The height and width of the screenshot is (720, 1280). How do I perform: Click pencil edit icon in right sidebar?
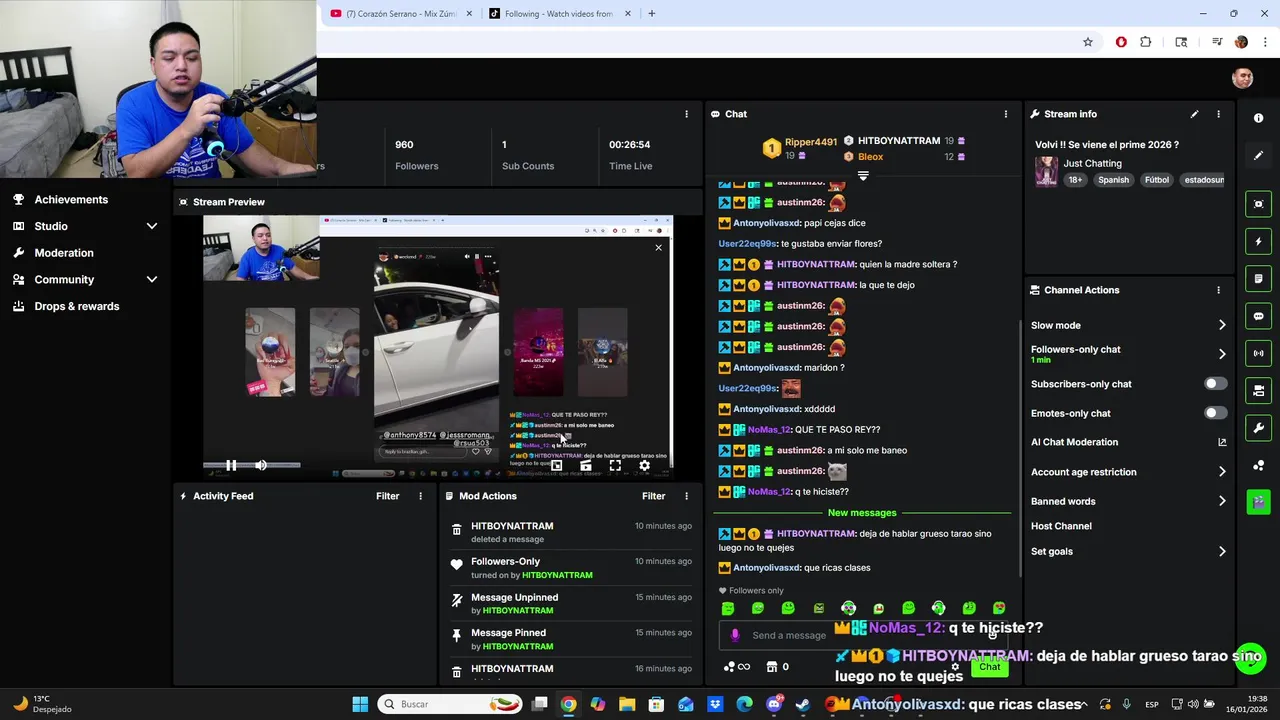1258,155
